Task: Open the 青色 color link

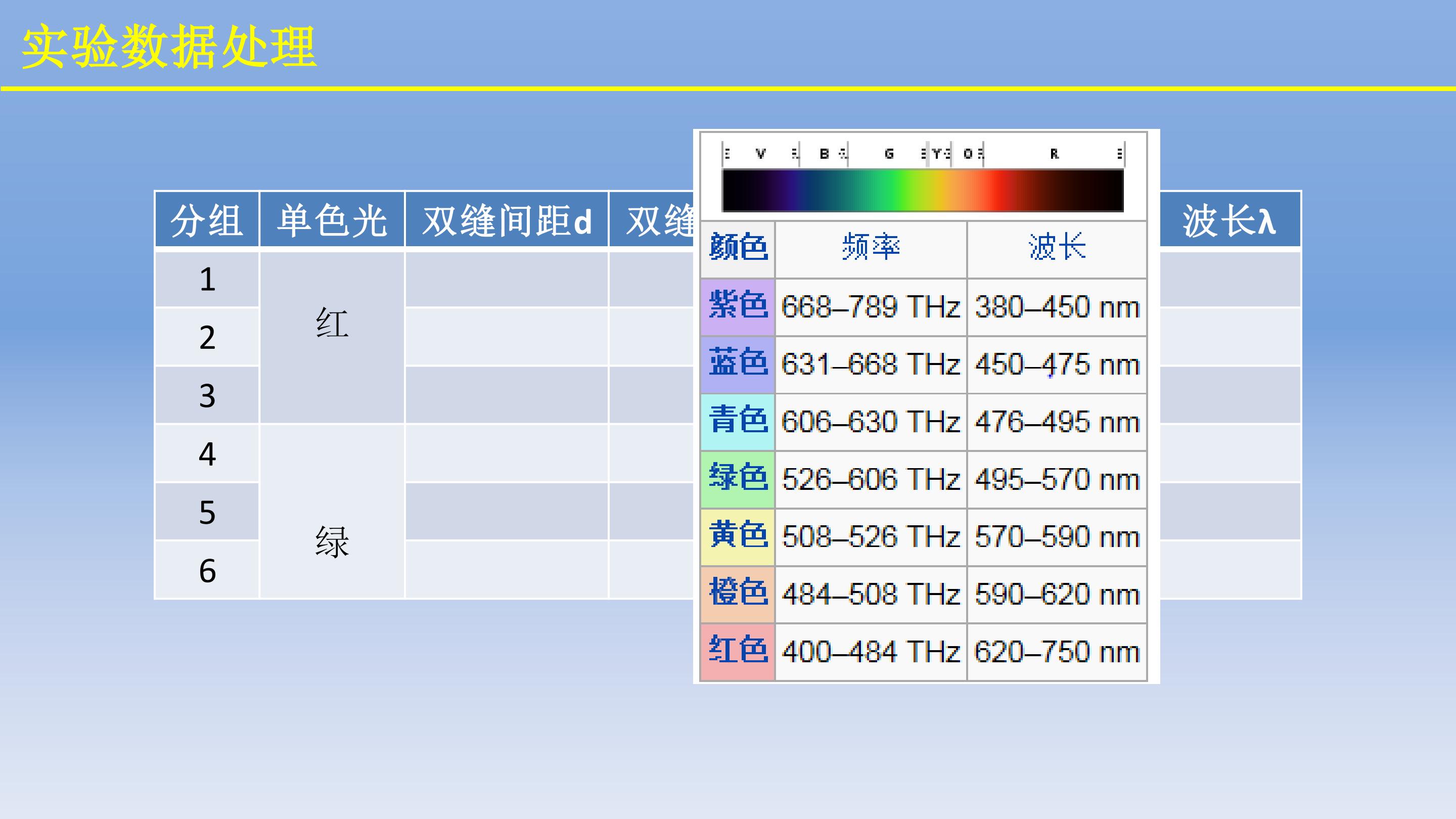Action: [x=738, y=420]
